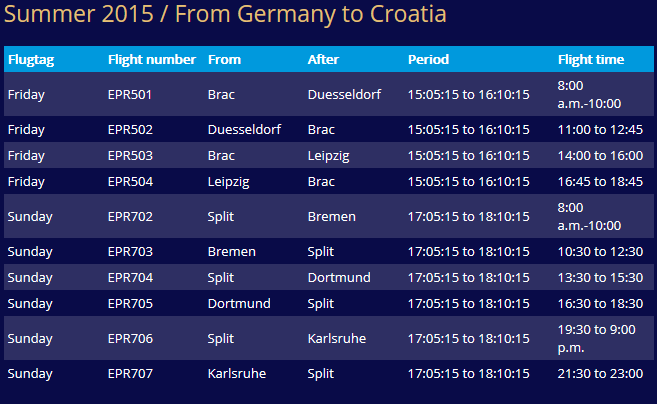Click the EPR703 flight number
This screenshot has height=404, width=657.
pos(130,251)
